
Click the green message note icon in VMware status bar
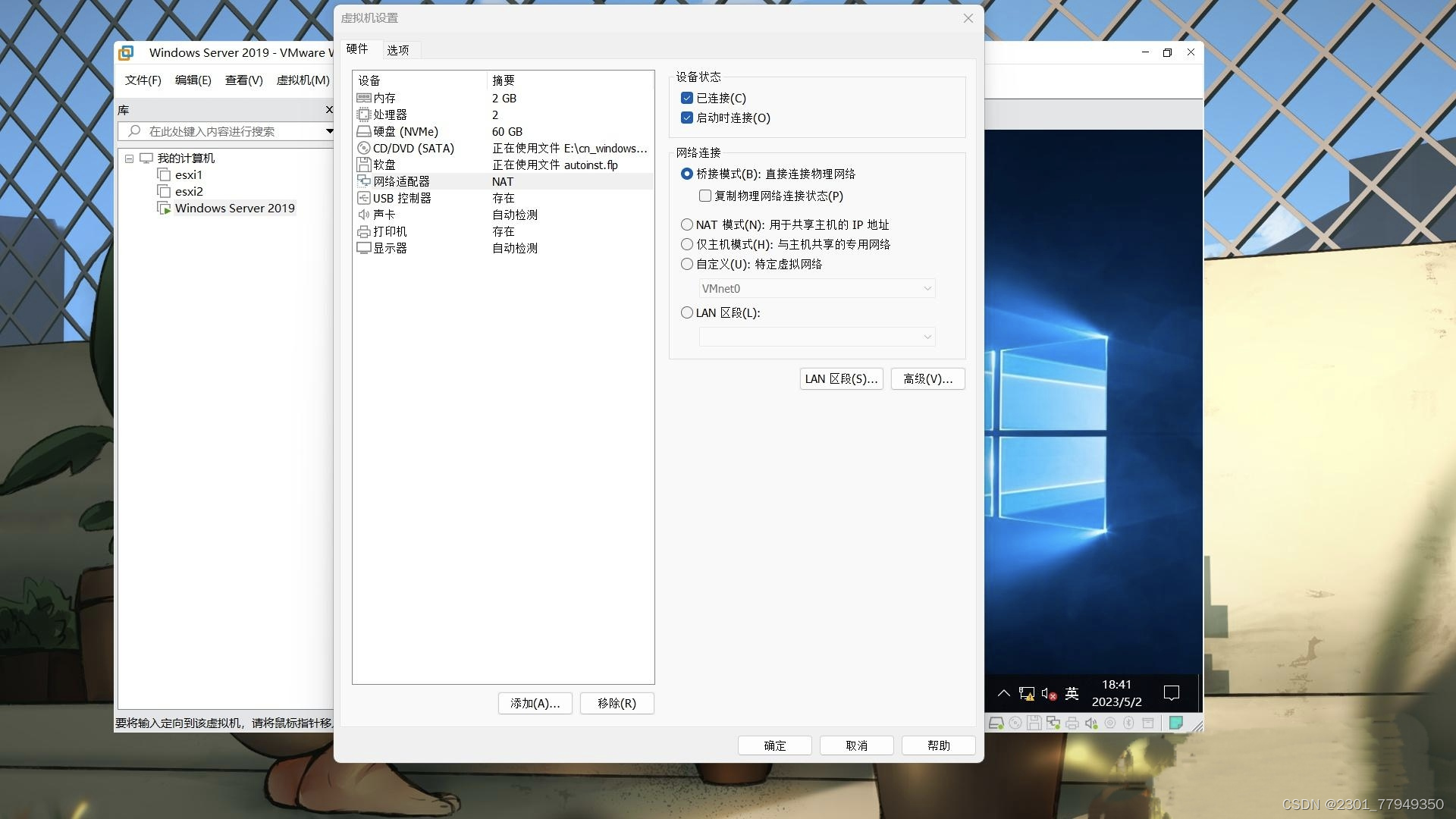pos(1175,723)
